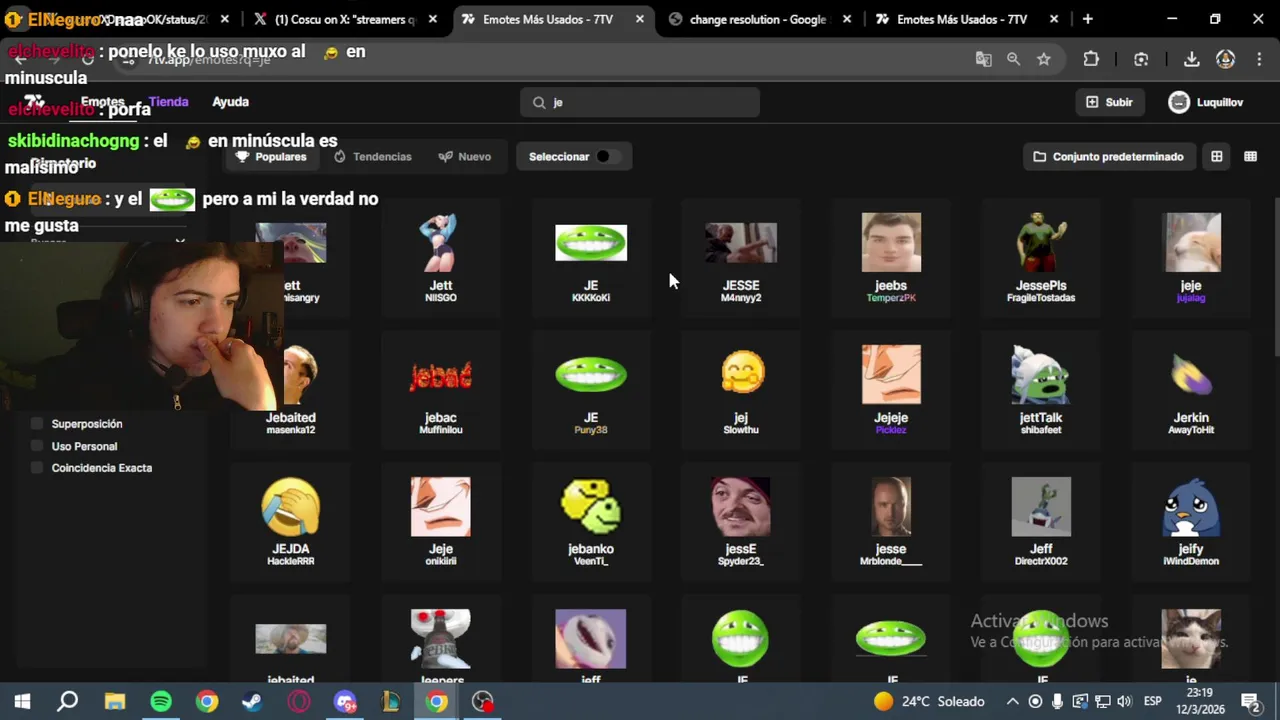Switch to the Tendencias tab
The image size is (1280, 720).
(x=373, y=157)
